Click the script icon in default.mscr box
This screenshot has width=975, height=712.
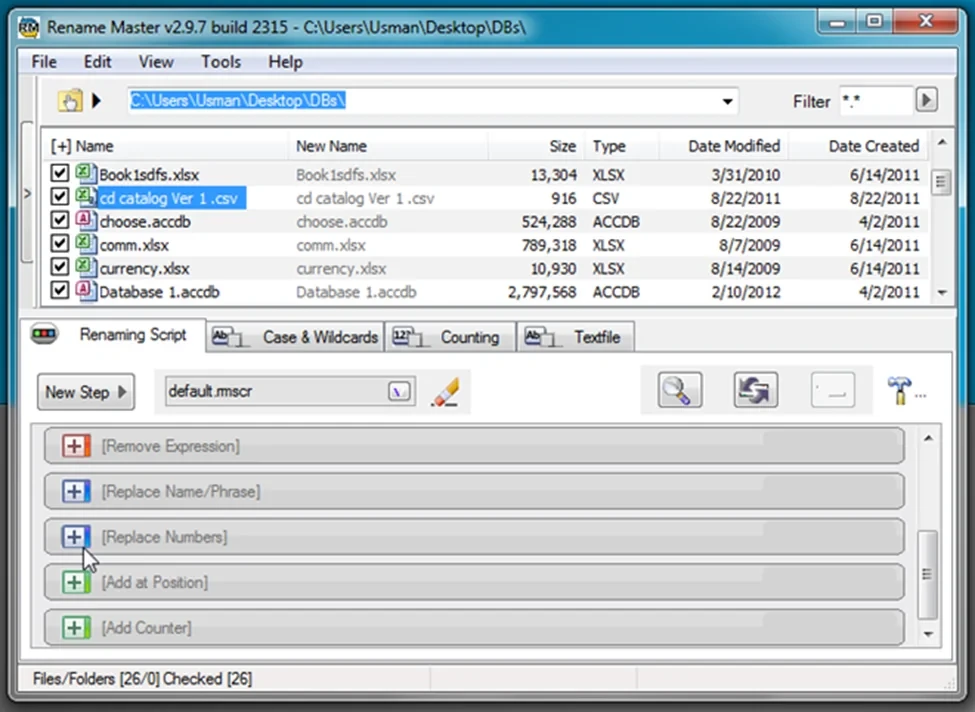[x=400, y=392]
